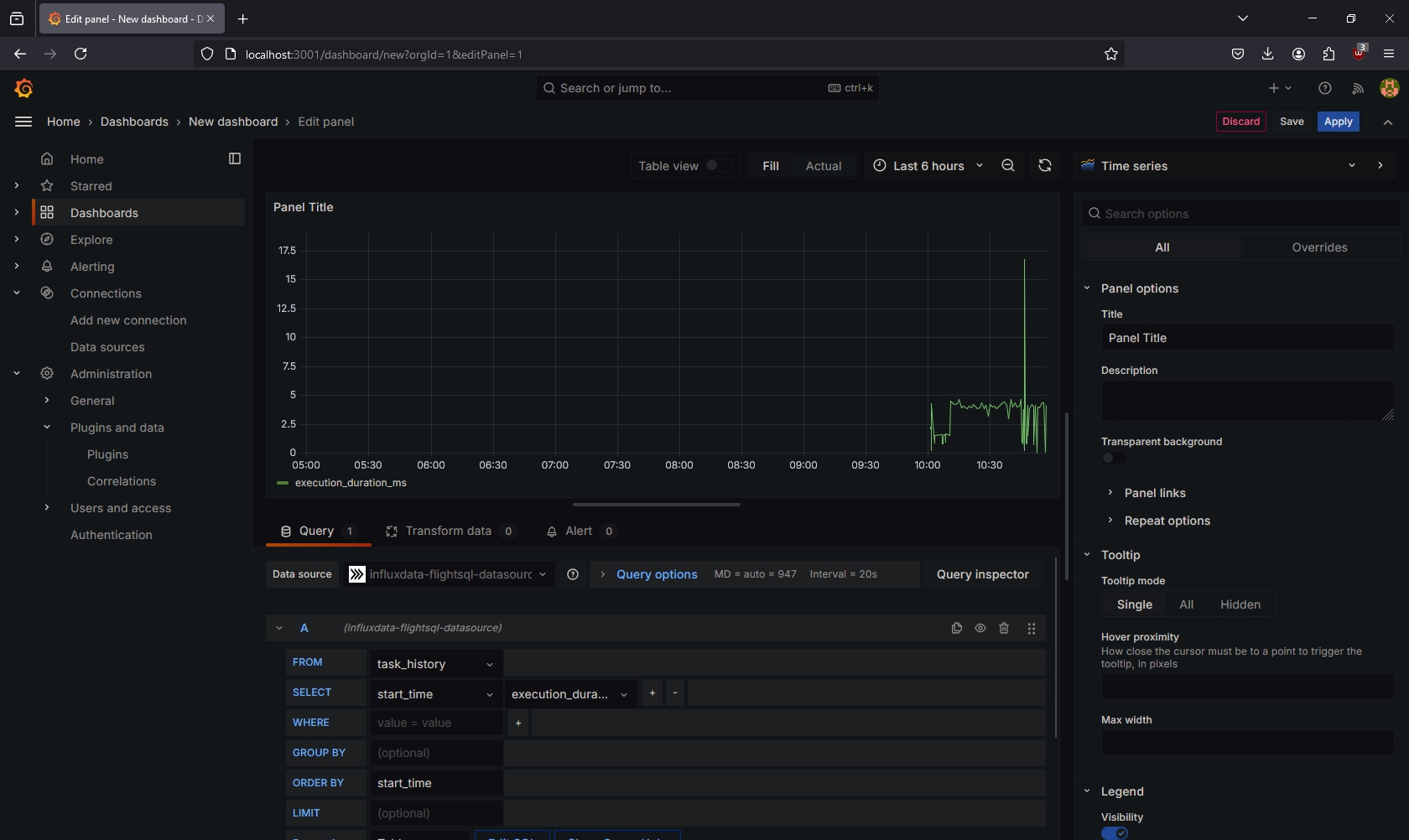Viewport: 1409px width, 840px height.
Task: Select the Overrides tab
Action: (1319, 247)
